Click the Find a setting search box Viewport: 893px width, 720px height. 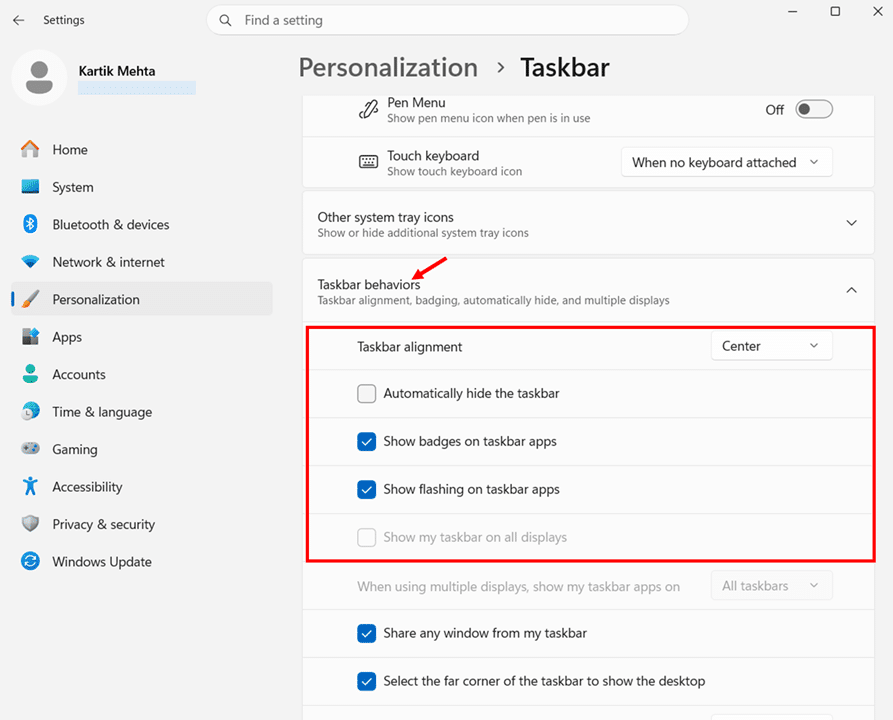447,20
